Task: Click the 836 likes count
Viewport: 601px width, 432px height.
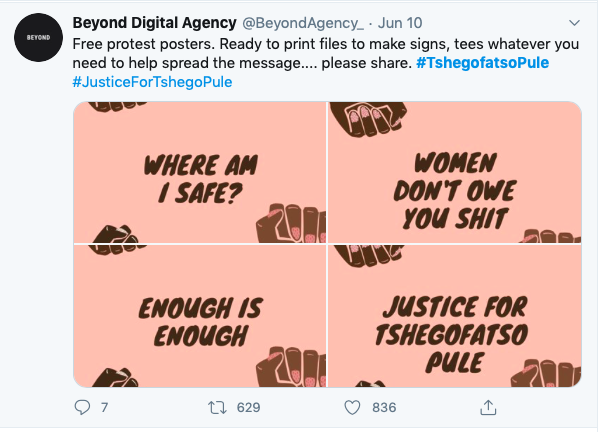Action: pos(384,407)
